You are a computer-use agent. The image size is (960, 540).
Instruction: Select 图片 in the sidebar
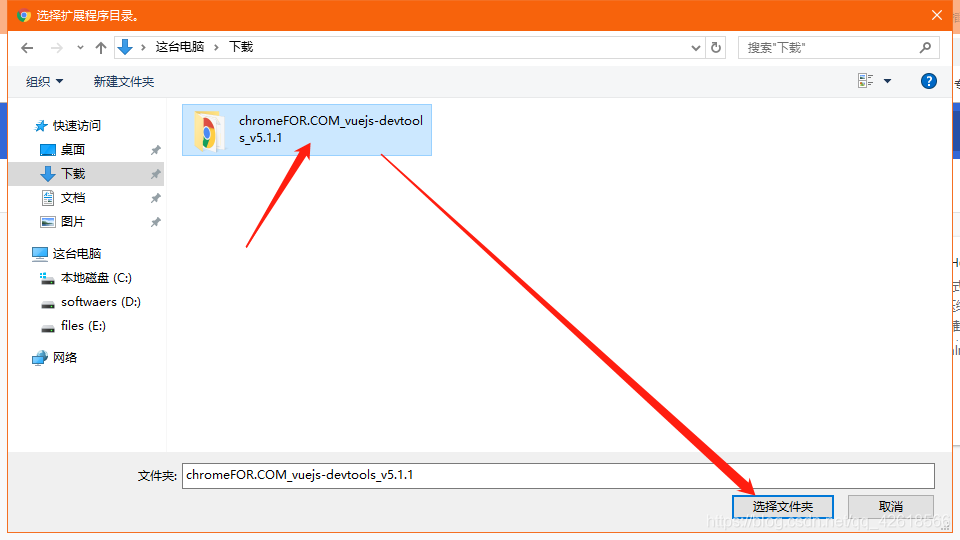[73, 222]
